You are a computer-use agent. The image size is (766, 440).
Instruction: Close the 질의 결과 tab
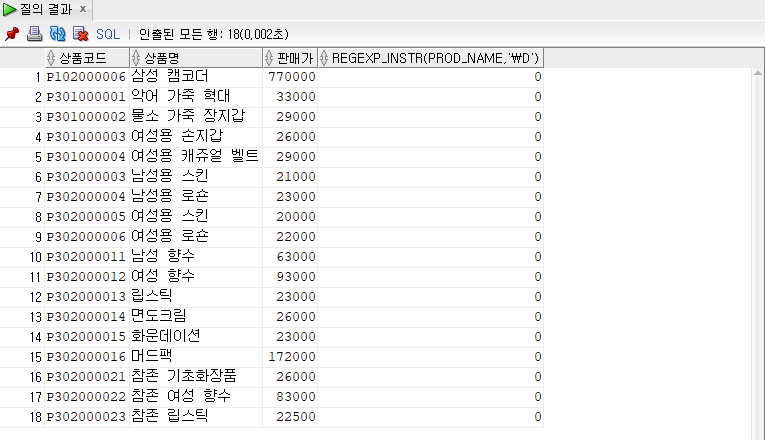(x=83, y=9)
